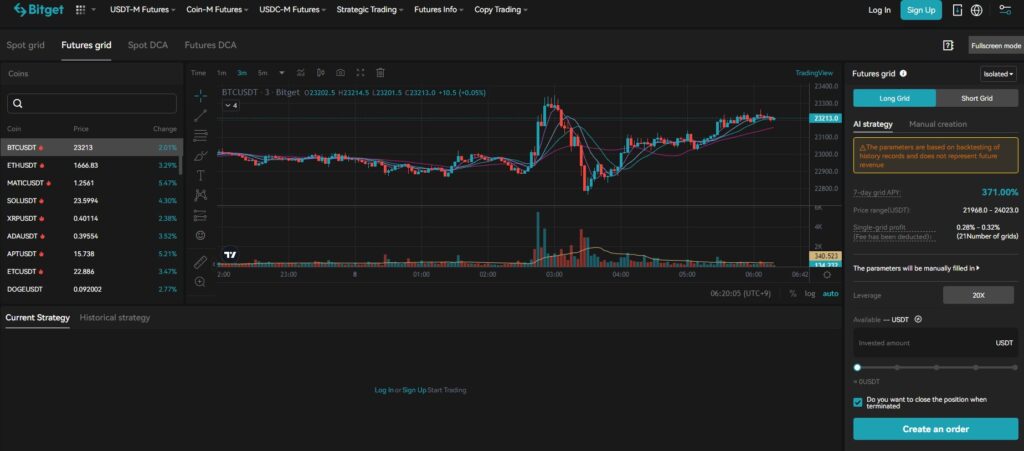Click Create an order button
This screenshot has width=1024, height=451.
pyautogui.click(x=935, y=429)
